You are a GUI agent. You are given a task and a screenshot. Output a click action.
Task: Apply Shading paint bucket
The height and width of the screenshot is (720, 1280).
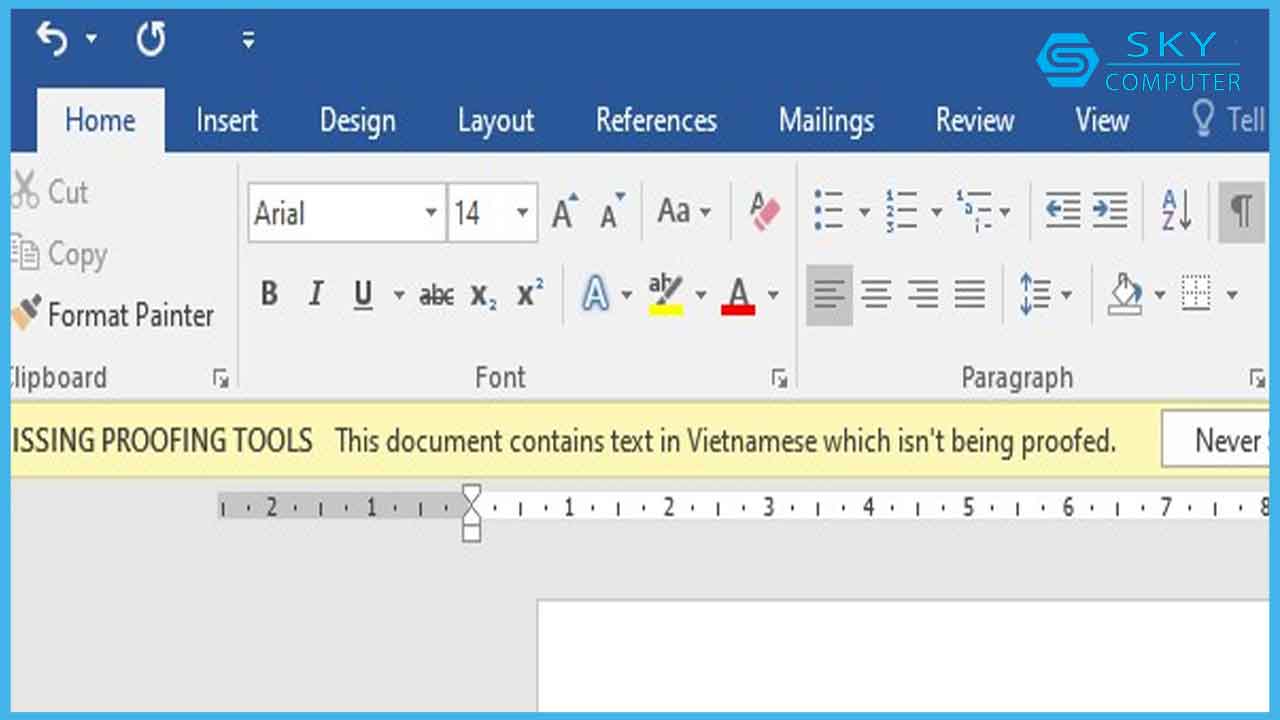pos(1126,295)
